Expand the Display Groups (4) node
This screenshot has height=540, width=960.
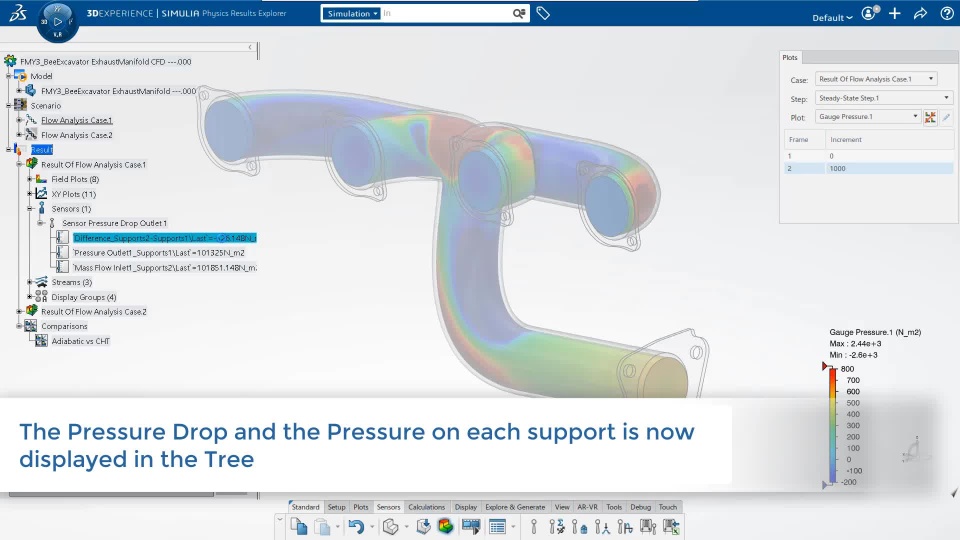(x=30, y=297)
